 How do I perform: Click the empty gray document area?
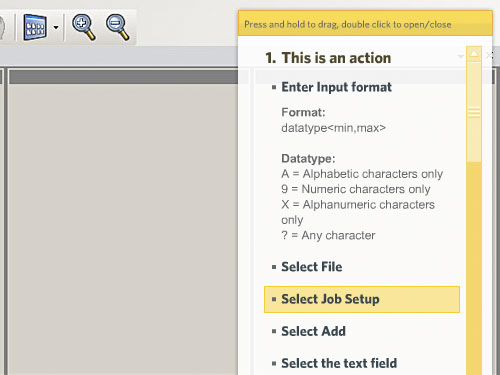(x=123, y=229)
